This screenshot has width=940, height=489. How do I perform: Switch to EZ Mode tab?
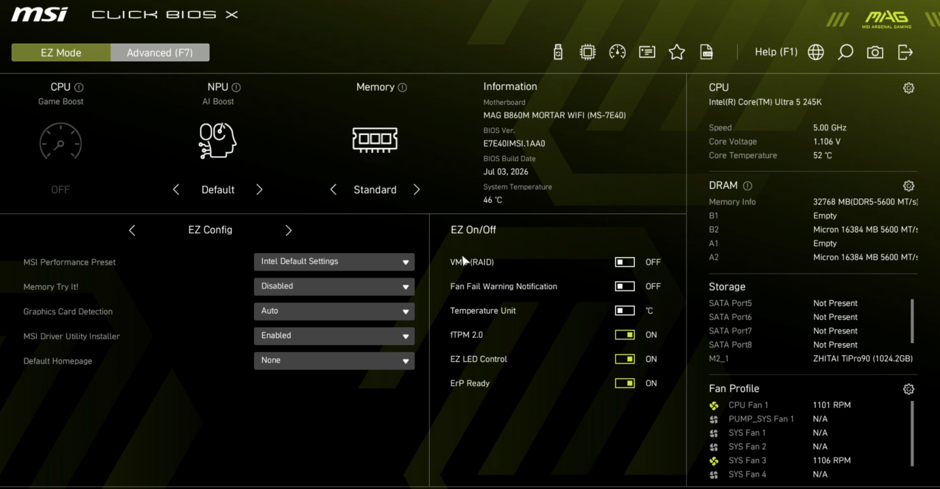pos(61,52)
